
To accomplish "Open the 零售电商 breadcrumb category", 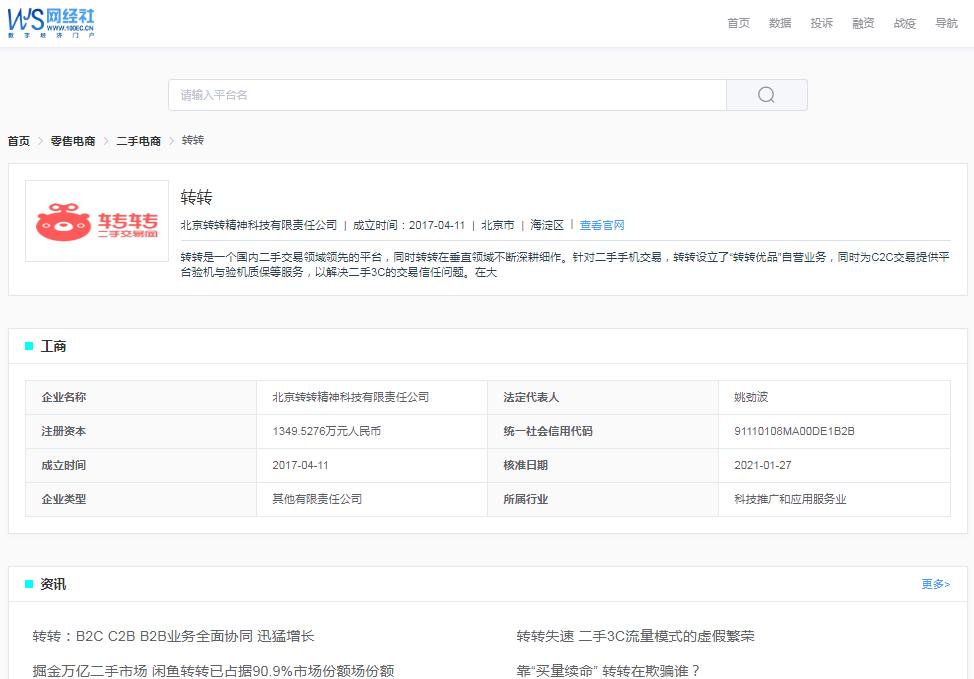I will (72, 141).
